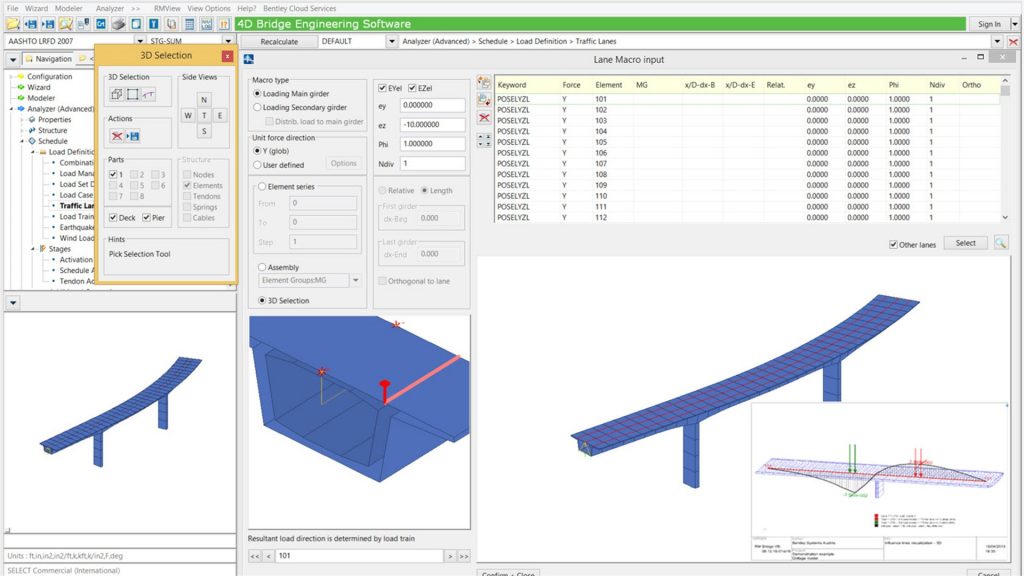1024x576 pixels.
Task: Click the import (left-arrow save) toolbar icon
Action: tap(31, 24)
